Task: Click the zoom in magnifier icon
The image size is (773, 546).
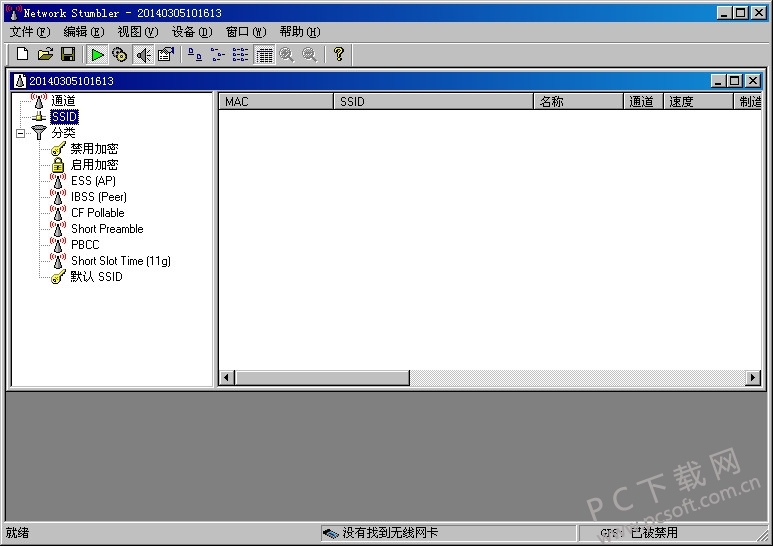Action: 286,55
